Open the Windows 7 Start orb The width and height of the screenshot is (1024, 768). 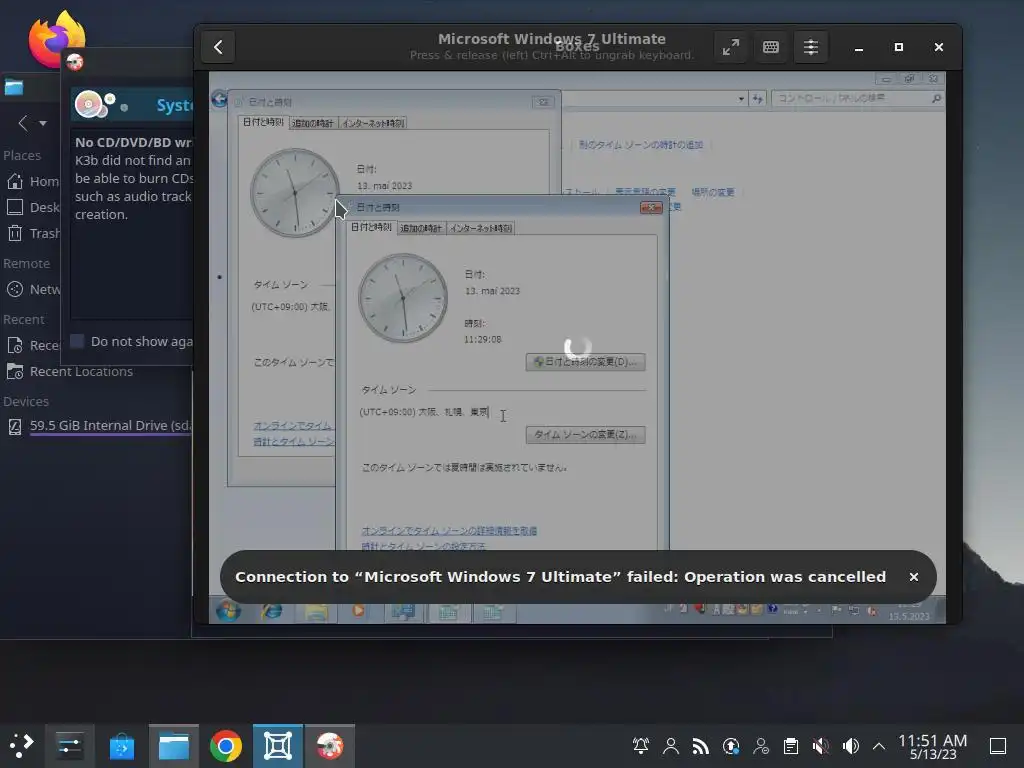click(x=229, y=611)
